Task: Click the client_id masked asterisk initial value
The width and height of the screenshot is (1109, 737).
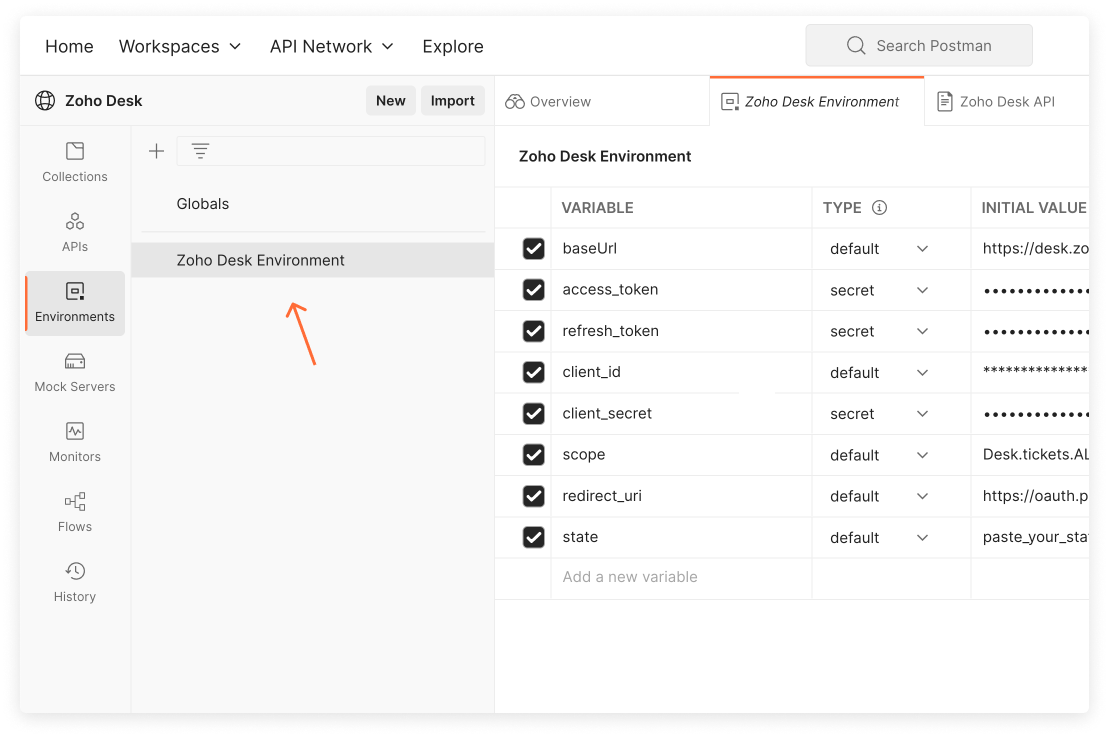Action: pos(1035,371)
